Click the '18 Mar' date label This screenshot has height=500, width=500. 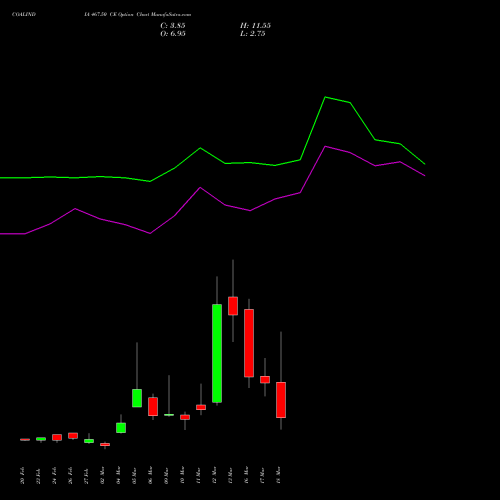point(278,475)
